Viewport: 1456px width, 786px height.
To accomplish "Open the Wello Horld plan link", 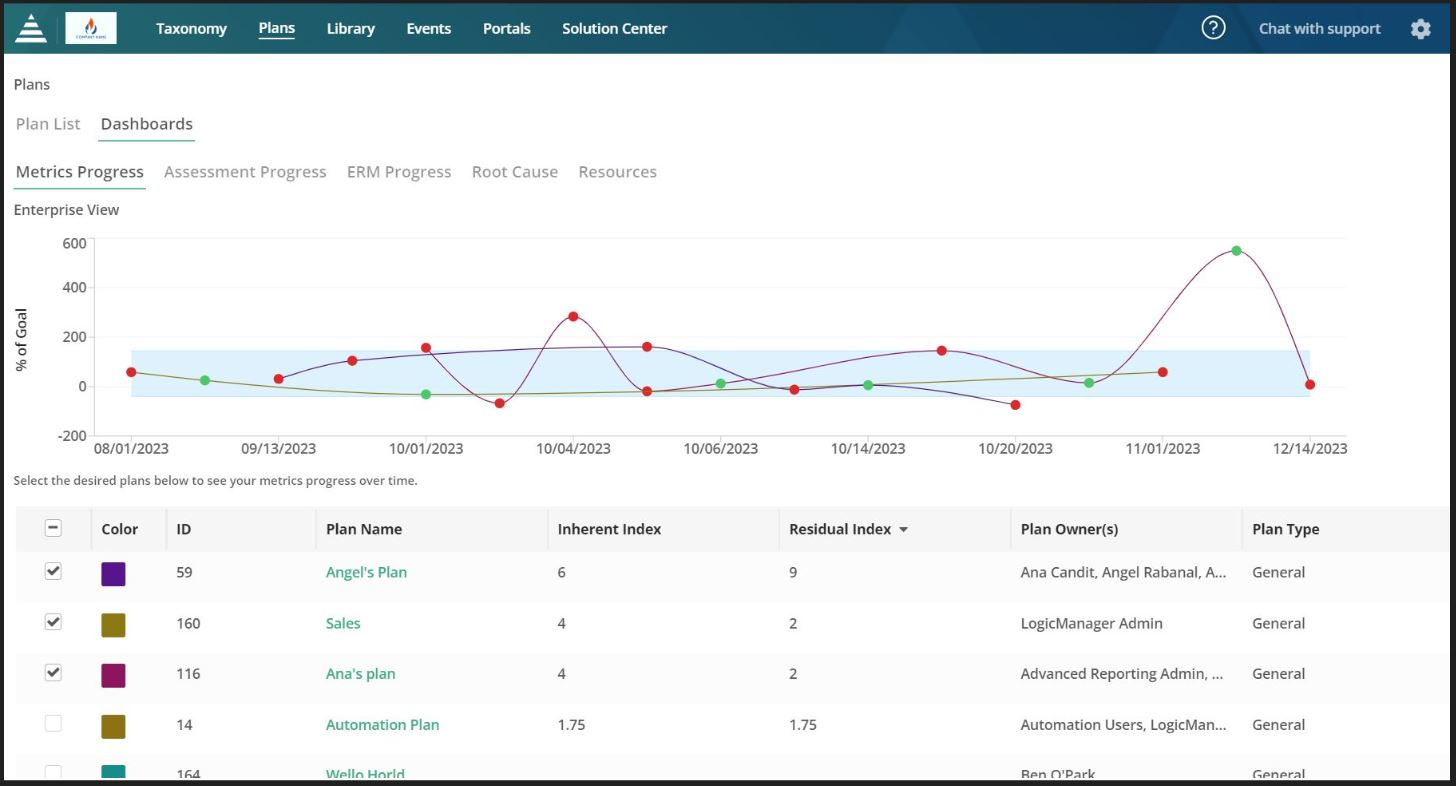I will [365, 774].
